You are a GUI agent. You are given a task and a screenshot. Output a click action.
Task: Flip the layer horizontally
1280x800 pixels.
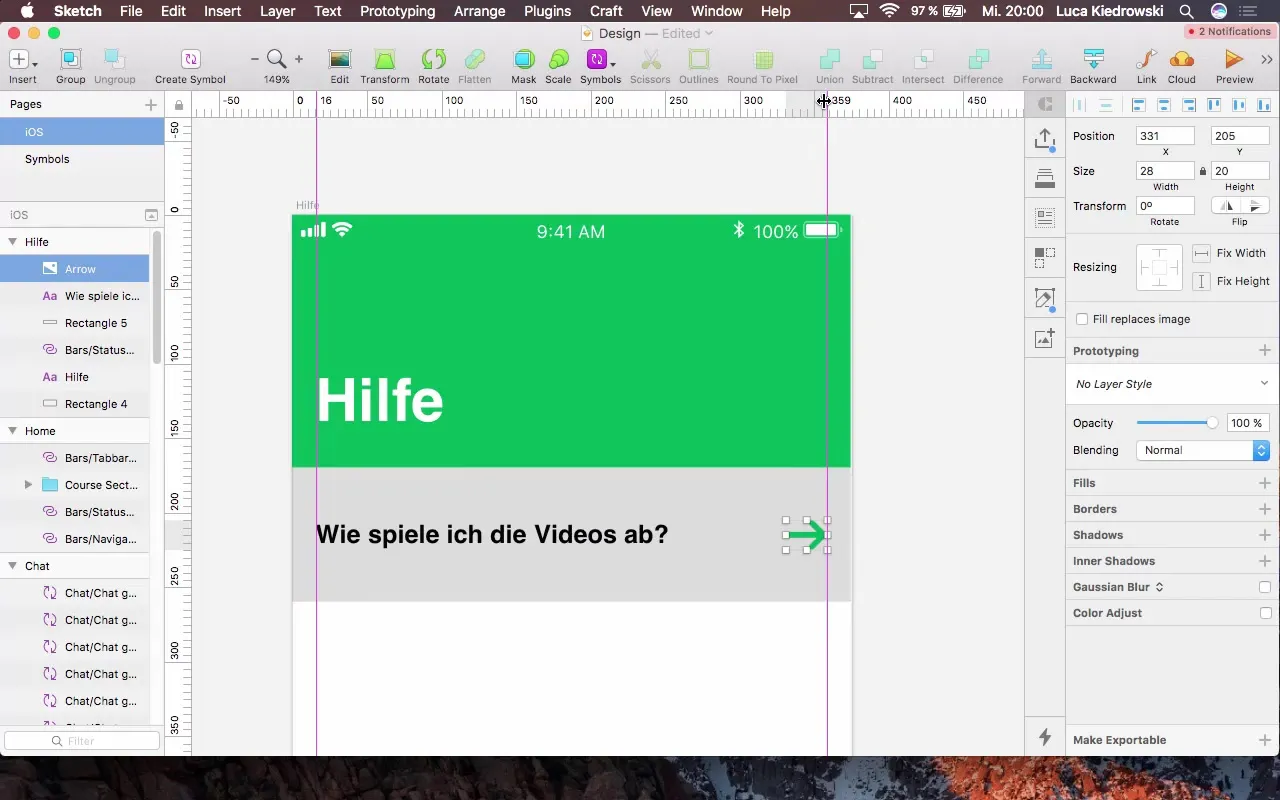coord(1228,206)
